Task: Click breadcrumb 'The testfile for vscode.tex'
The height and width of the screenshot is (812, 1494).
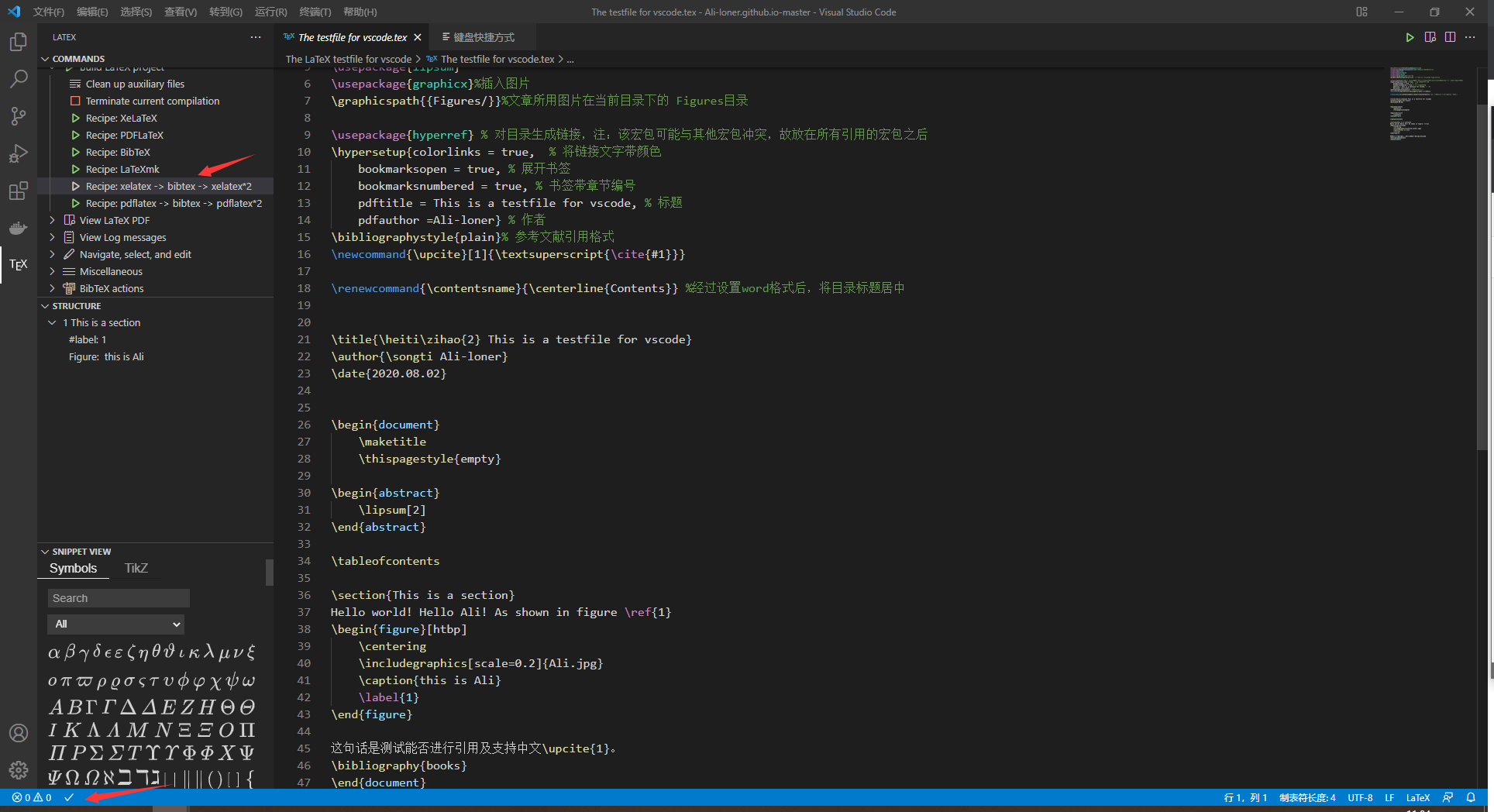Action: 497,59
